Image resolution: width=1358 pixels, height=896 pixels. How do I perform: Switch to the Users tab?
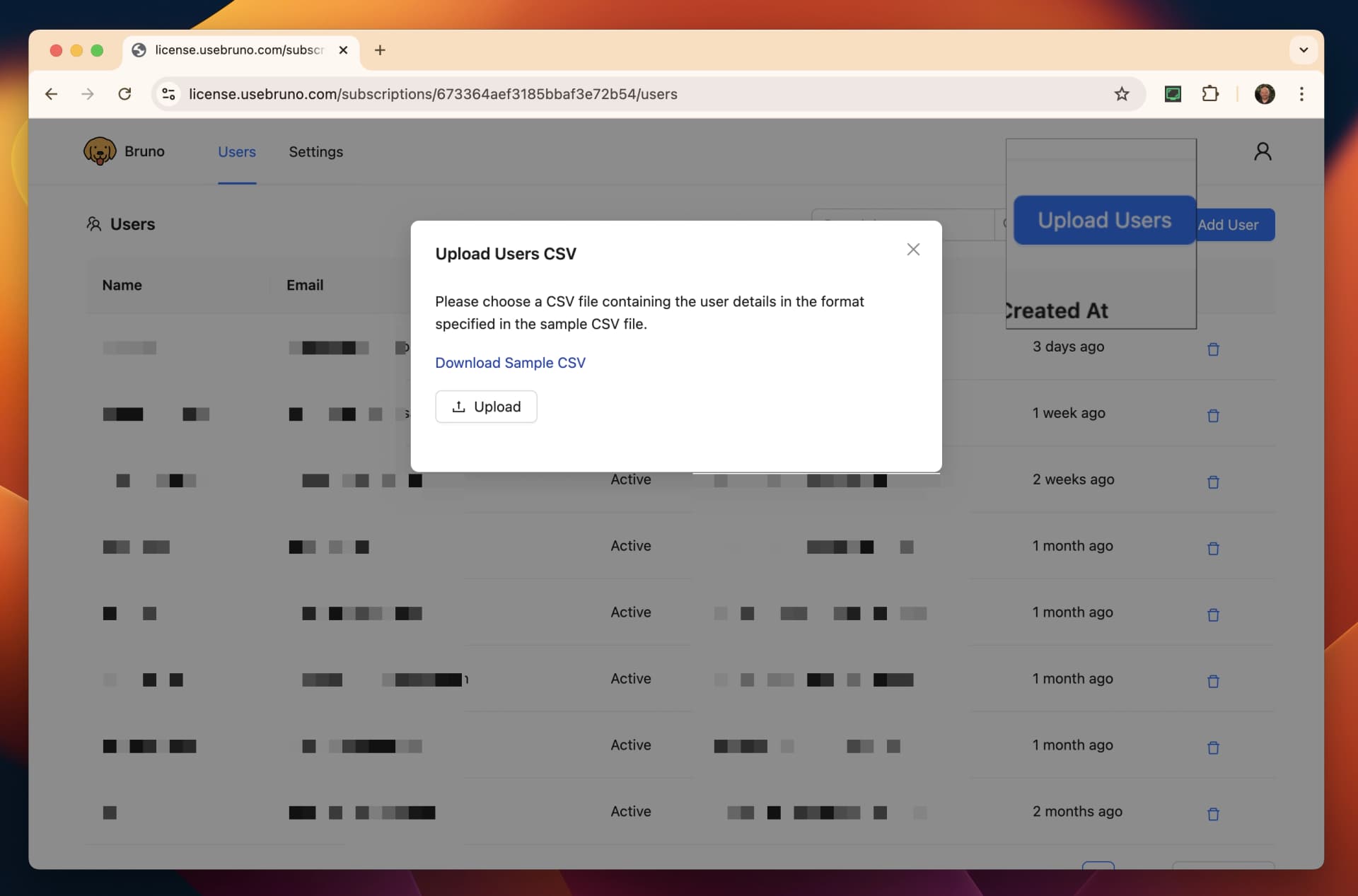click(237, 152)
